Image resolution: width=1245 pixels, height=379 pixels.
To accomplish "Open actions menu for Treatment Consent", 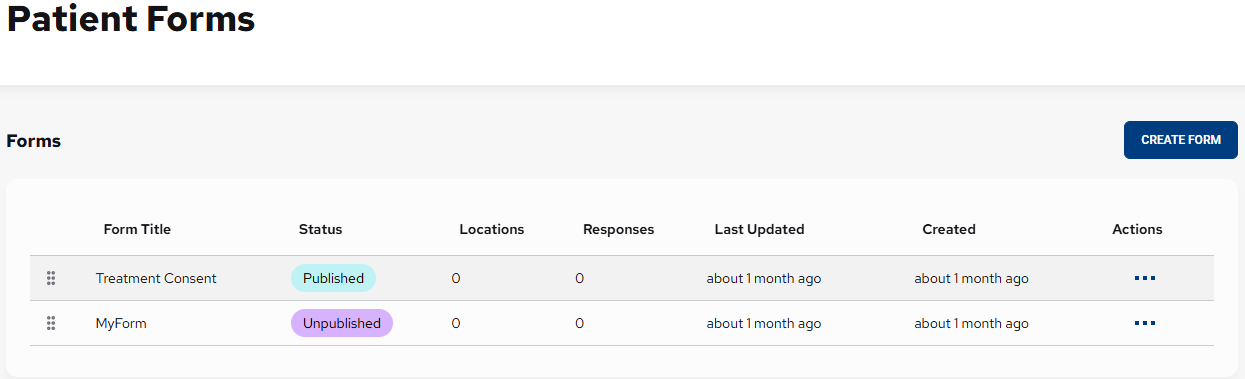I will (x=1145, y=278).
